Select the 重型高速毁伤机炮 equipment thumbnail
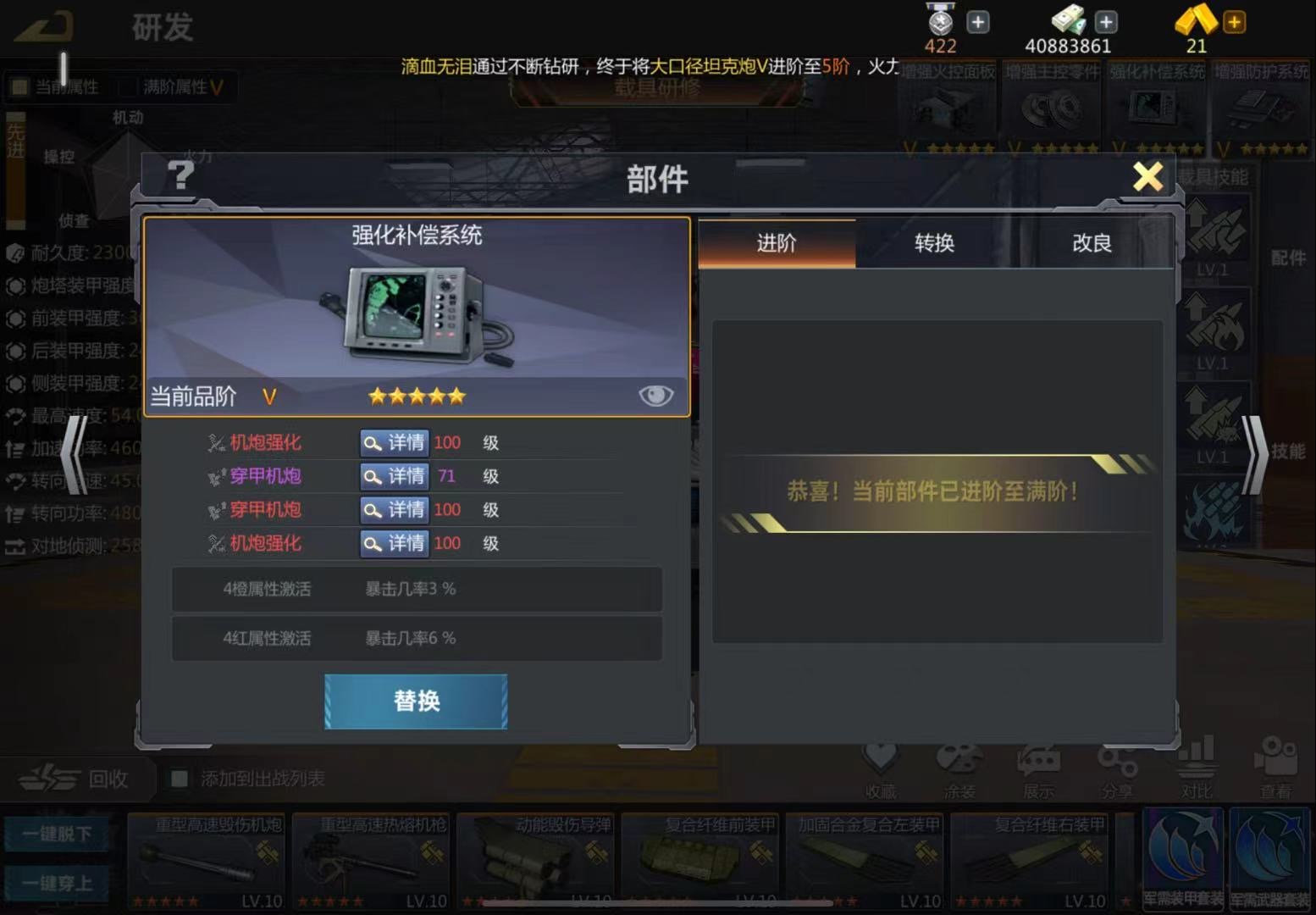Viewport: 1316px width, 915px height. (x=206, y=862)
